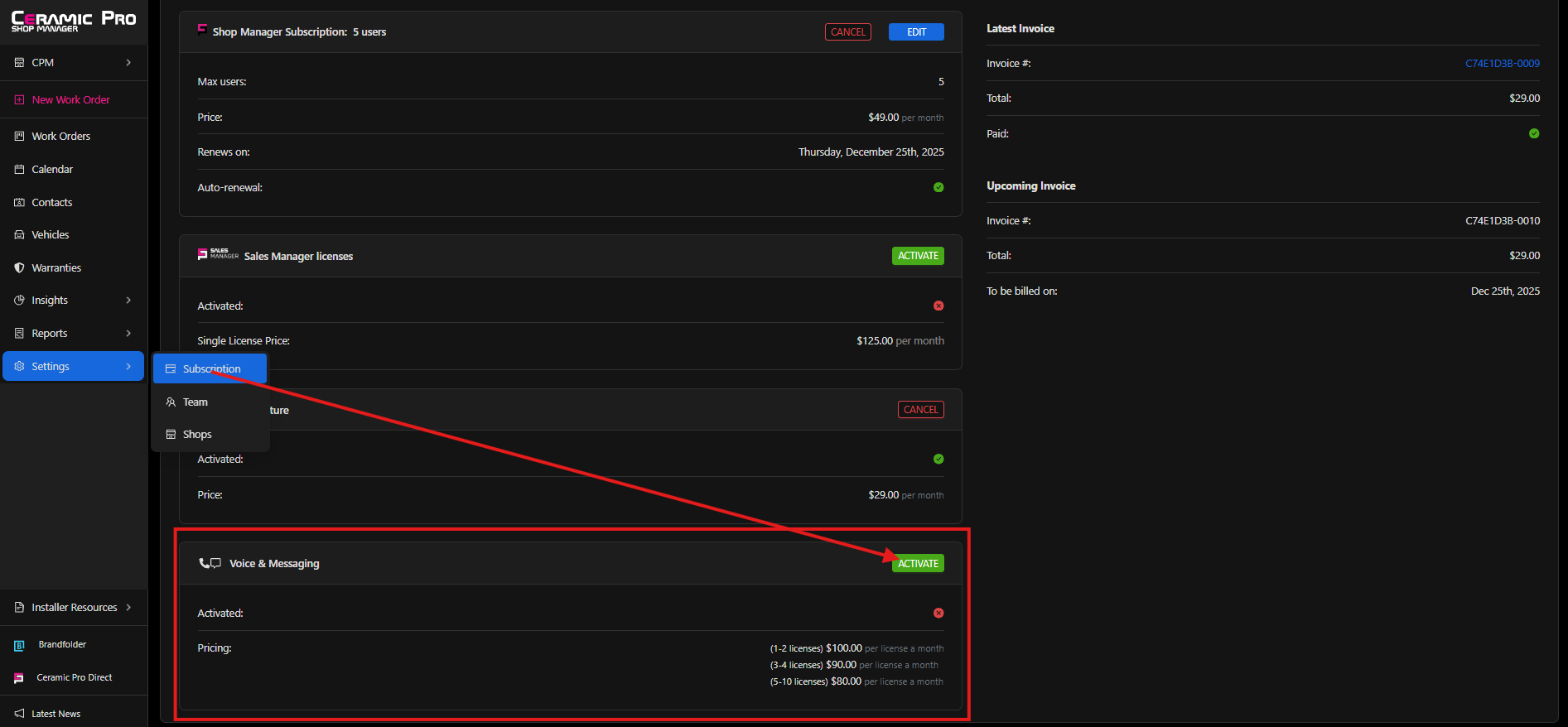Click the Team people icon in submenu
Image resolution: width=1568 pixels, height=727 pixels.
(171, 402)
